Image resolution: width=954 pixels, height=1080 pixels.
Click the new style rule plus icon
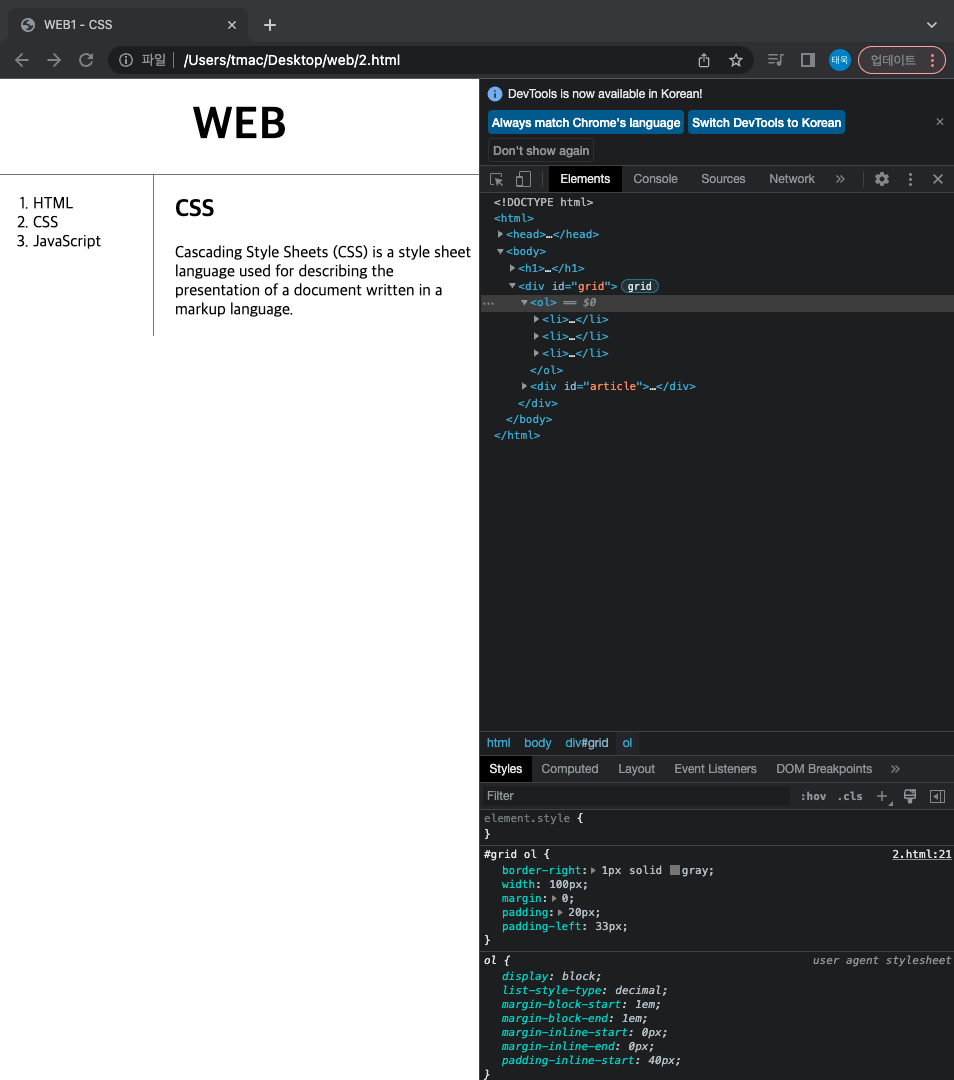coord(881,796)
